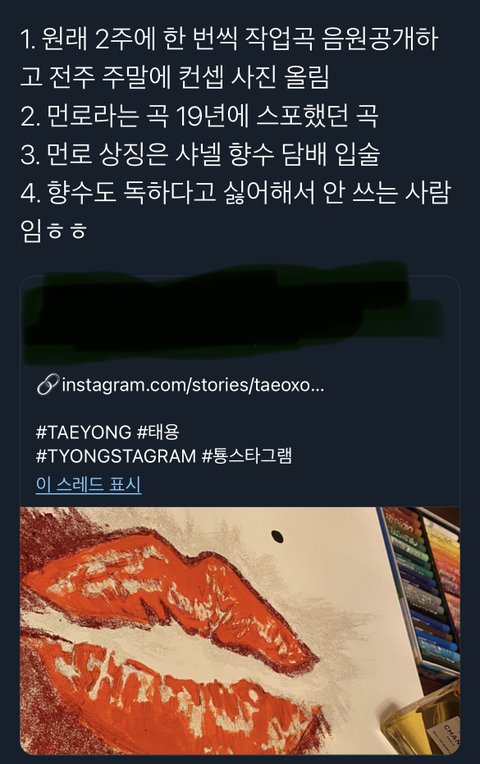
Task: Select the line '3. 먼로 상징은 샤넬 향수 담배 입술'
Action: 200,154
